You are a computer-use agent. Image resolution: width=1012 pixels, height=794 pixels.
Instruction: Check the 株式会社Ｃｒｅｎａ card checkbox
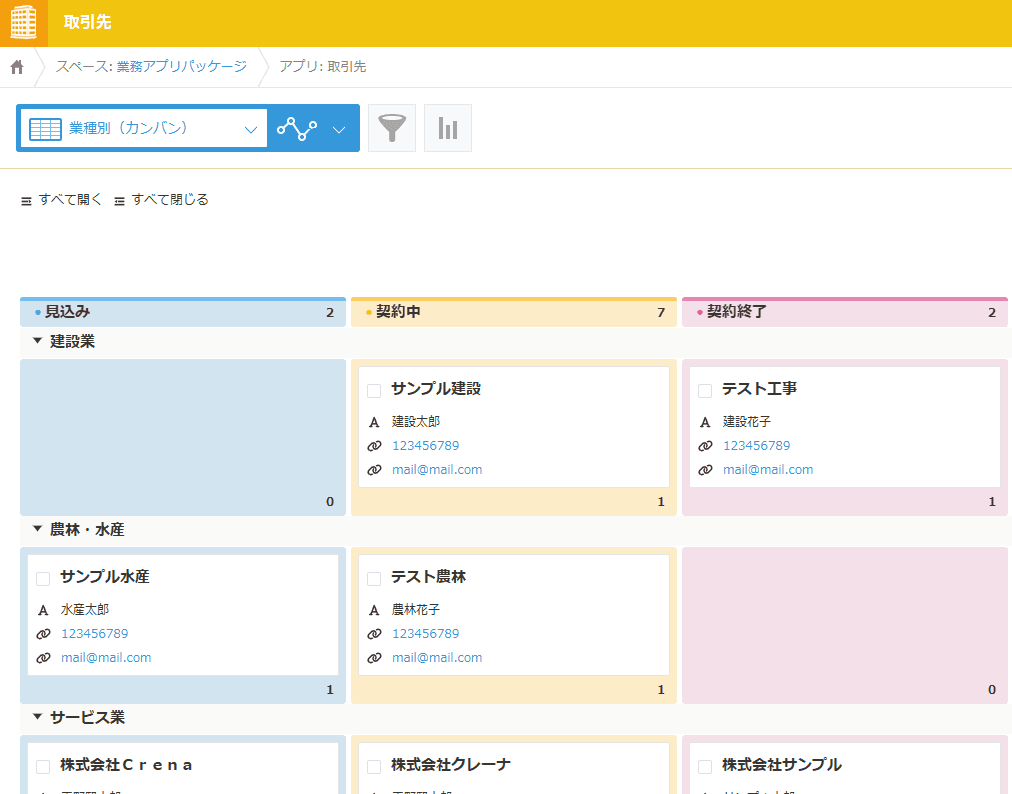click(x=43, y=766)
